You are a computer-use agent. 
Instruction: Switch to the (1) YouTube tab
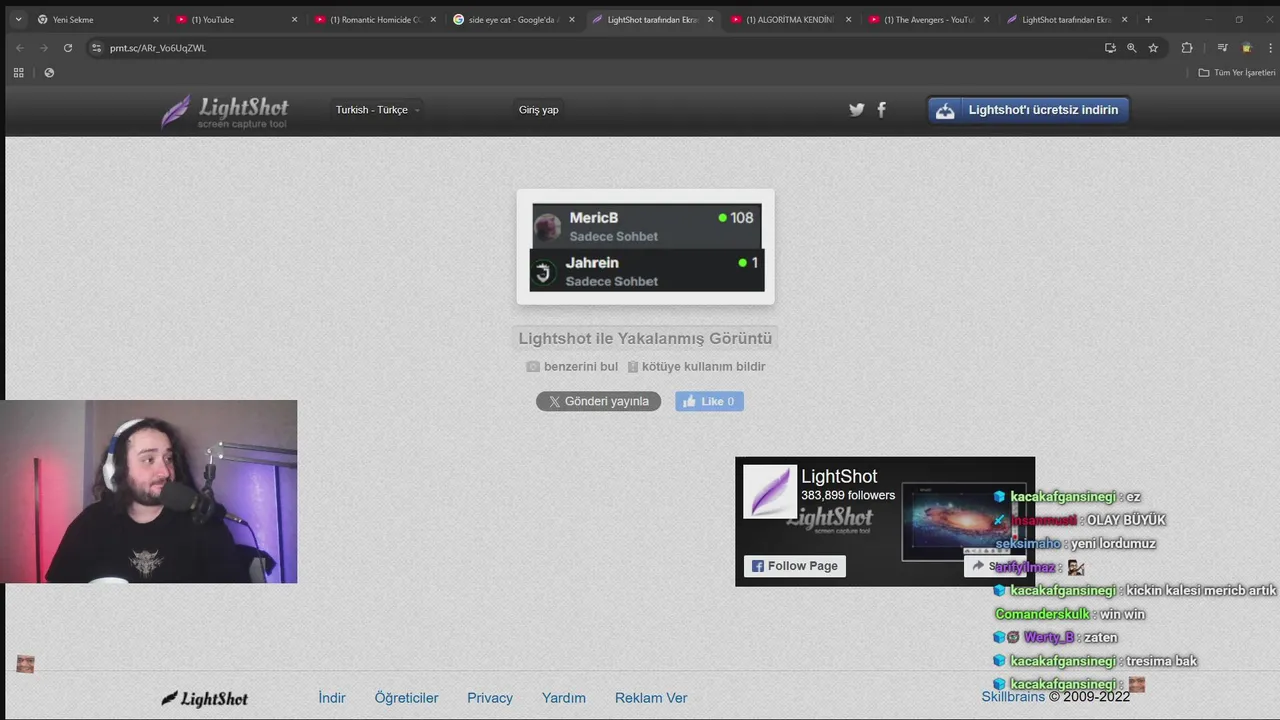click(x=236, y=19)
